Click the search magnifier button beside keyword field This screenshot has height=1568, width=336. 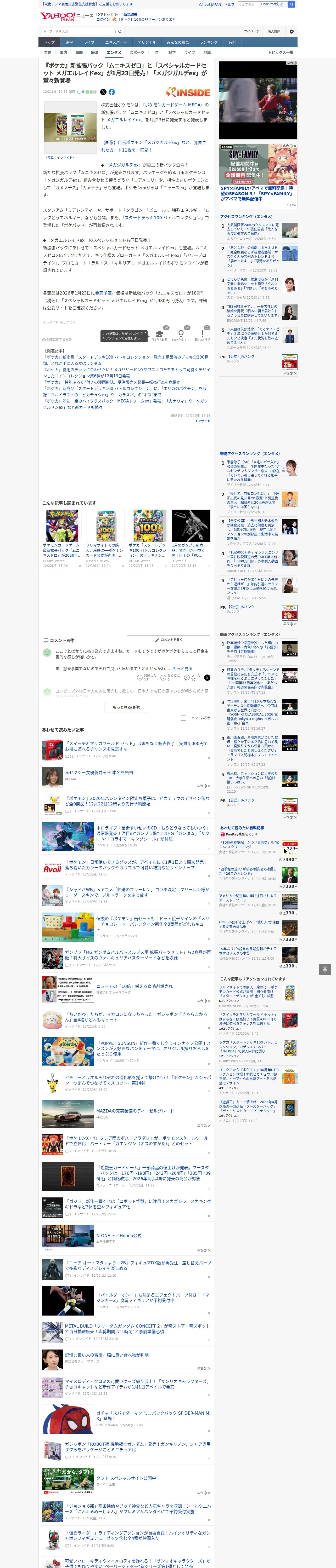tap(120, 31)
